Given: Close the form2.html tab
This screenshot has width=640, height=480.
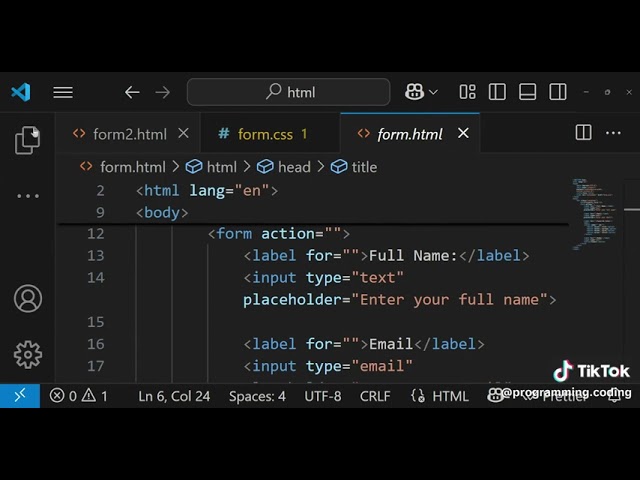Looking at the screenshot, I should pos(184,133).
